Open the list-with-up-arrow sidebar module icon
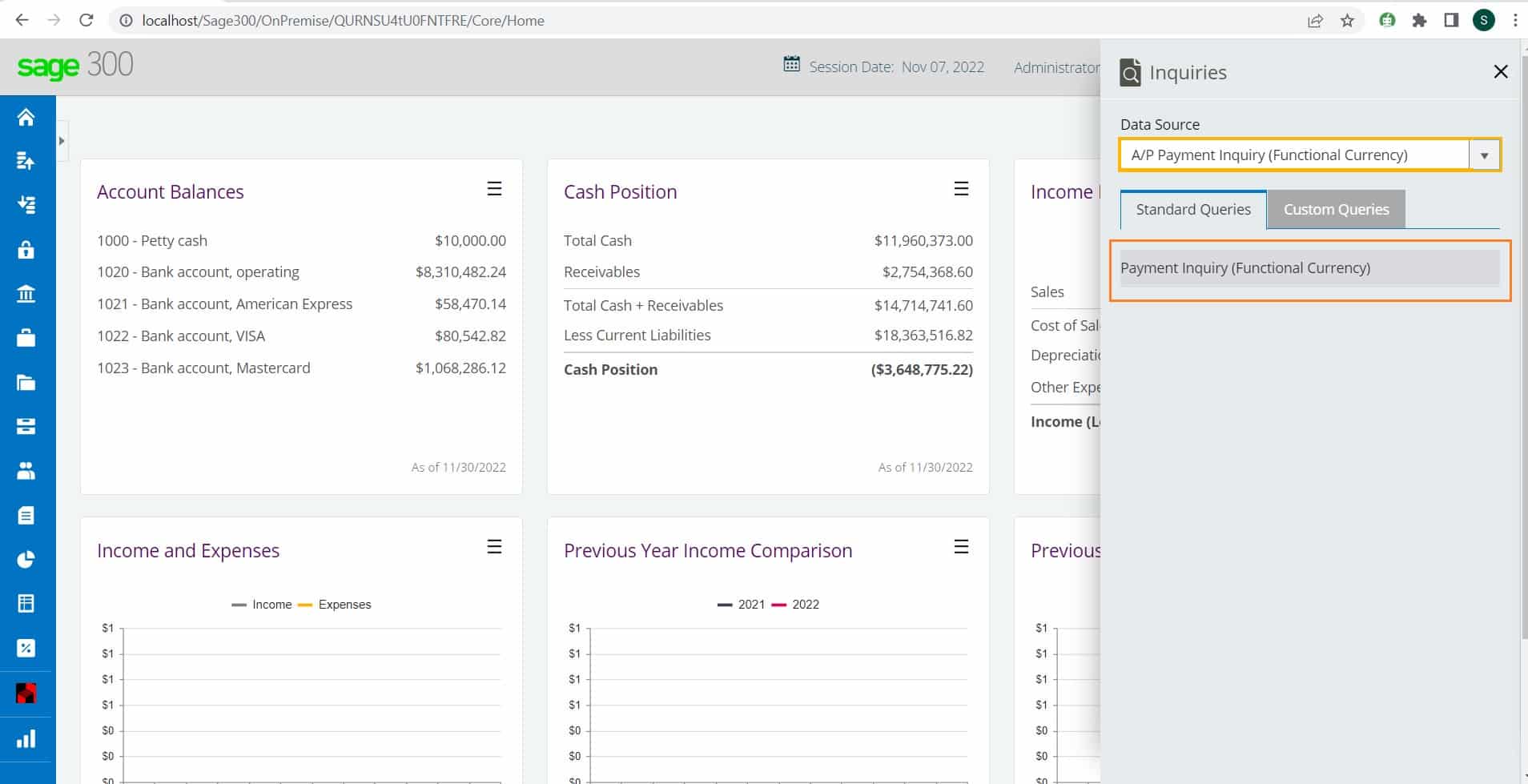This screenshot has width=1528, height=784. click(x=26, y=161)
